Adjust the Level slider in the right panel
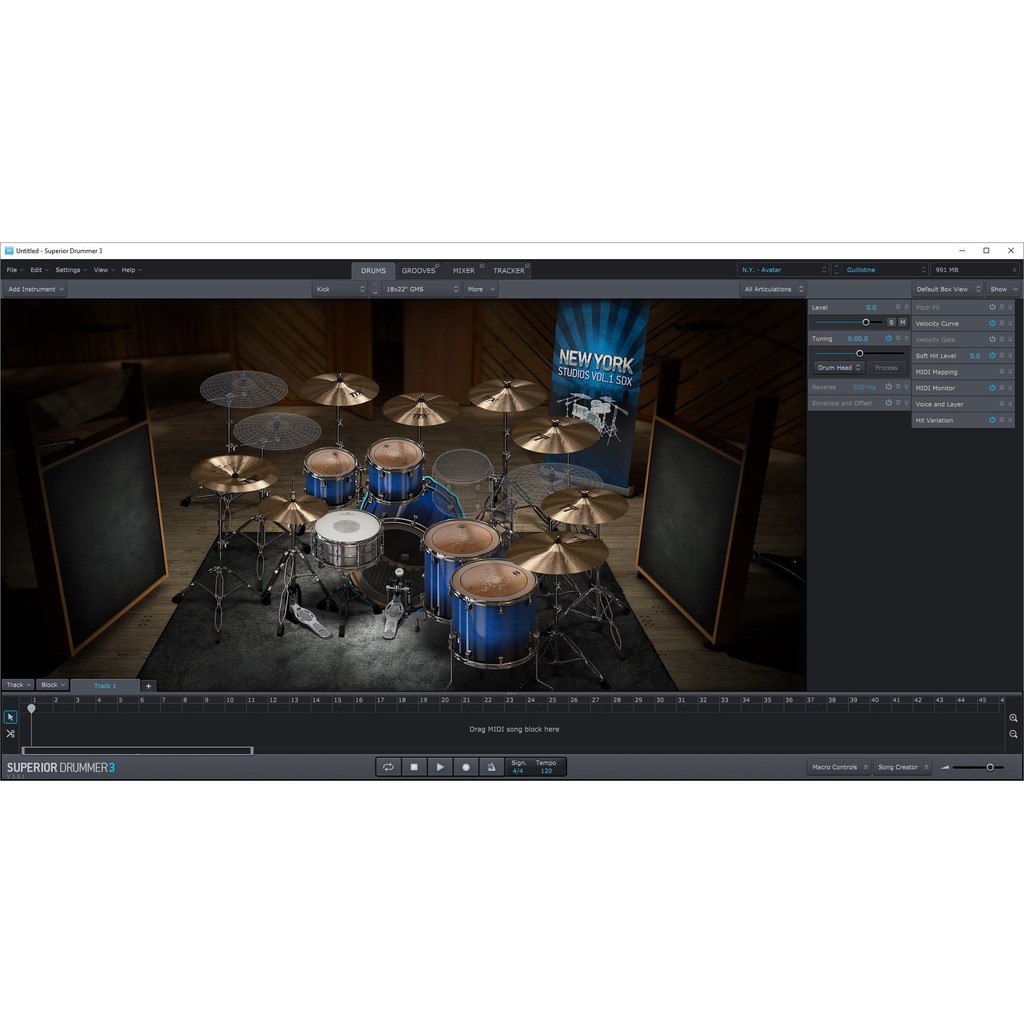1024x1024 pixels. 866,322
